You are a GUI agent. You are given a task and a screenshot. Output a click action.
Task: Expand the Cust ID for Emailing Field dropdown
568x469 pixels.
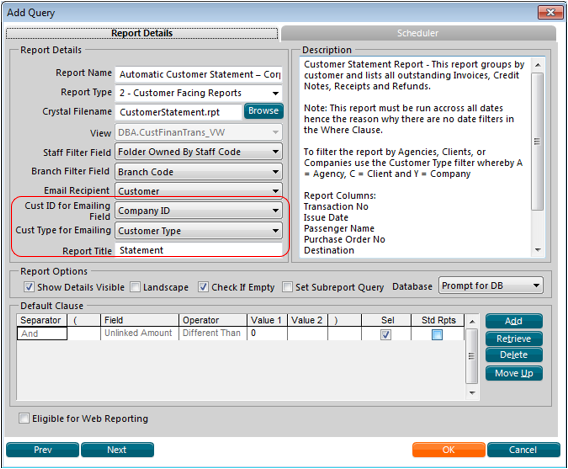click(x=198, y=210)
